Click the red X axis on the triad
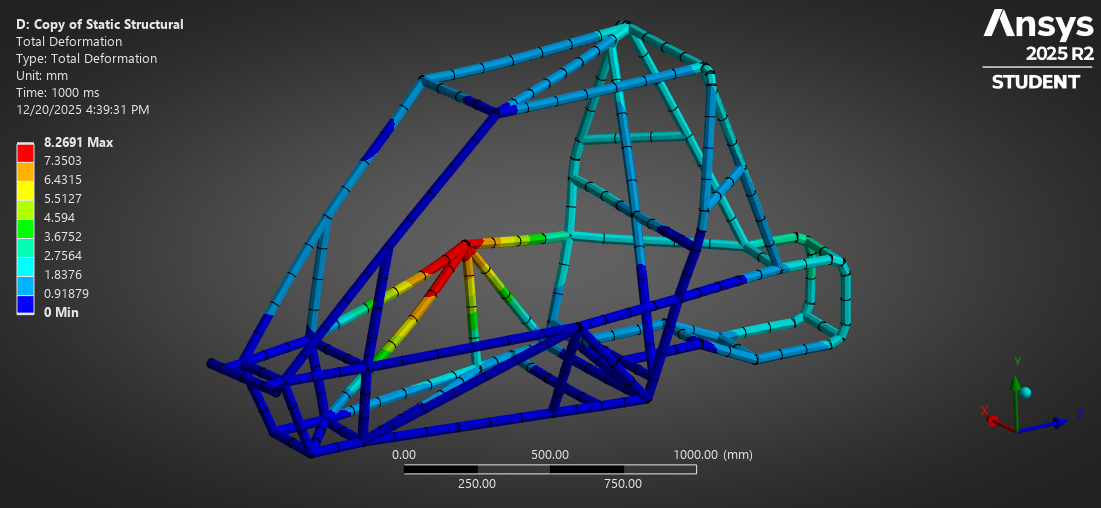This screenshot has height=508, width=1101. pos(993,422)
